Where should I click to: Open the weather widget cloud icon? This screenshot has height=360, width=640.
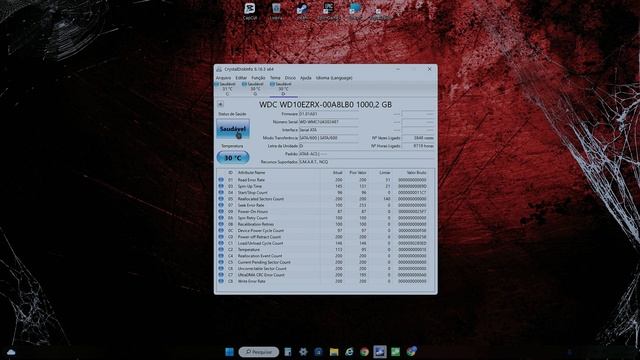coord(11,352)
